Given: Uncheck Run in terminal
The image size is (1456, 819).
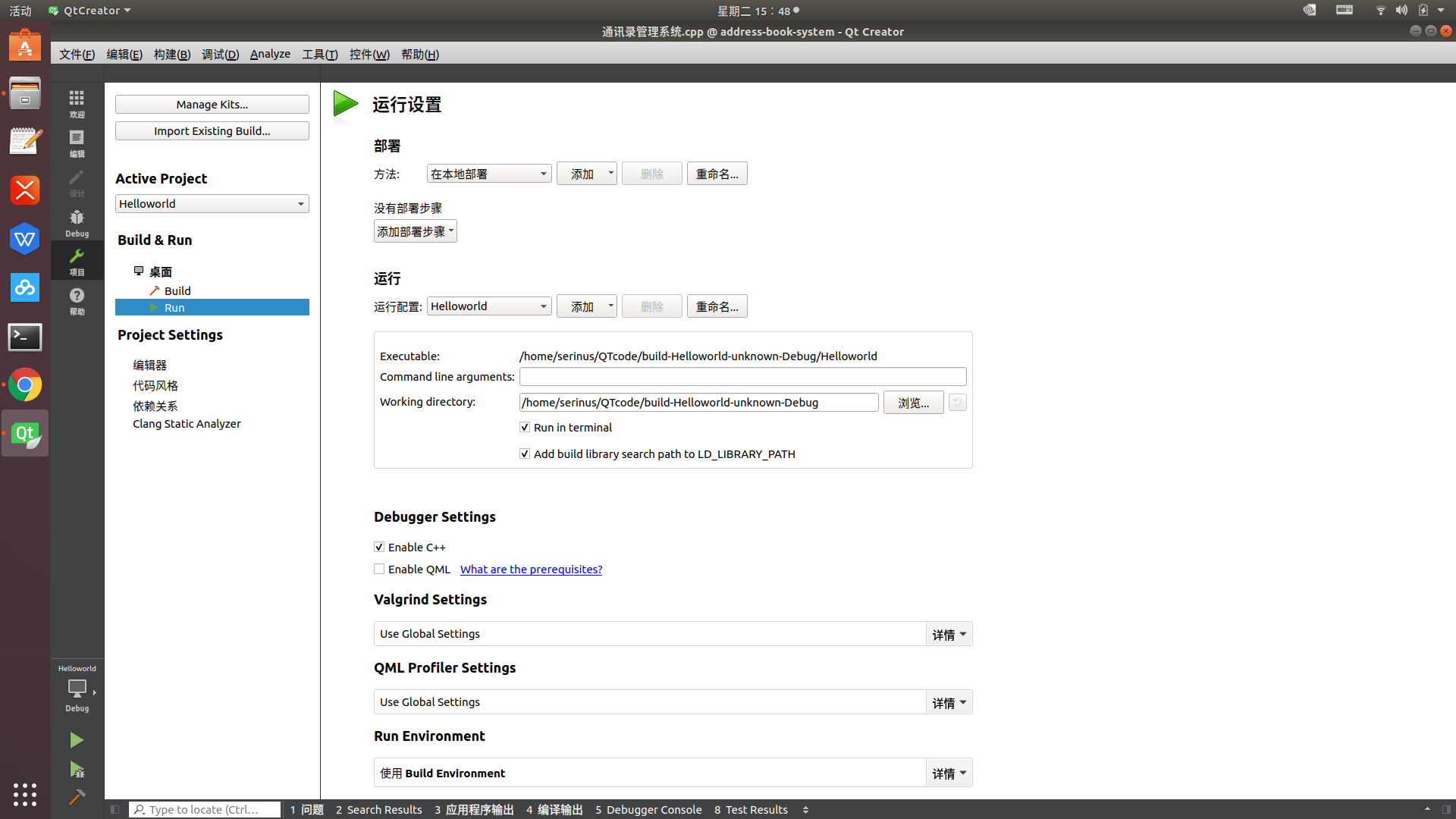Looking at the screenshot, I should [525, 428].
